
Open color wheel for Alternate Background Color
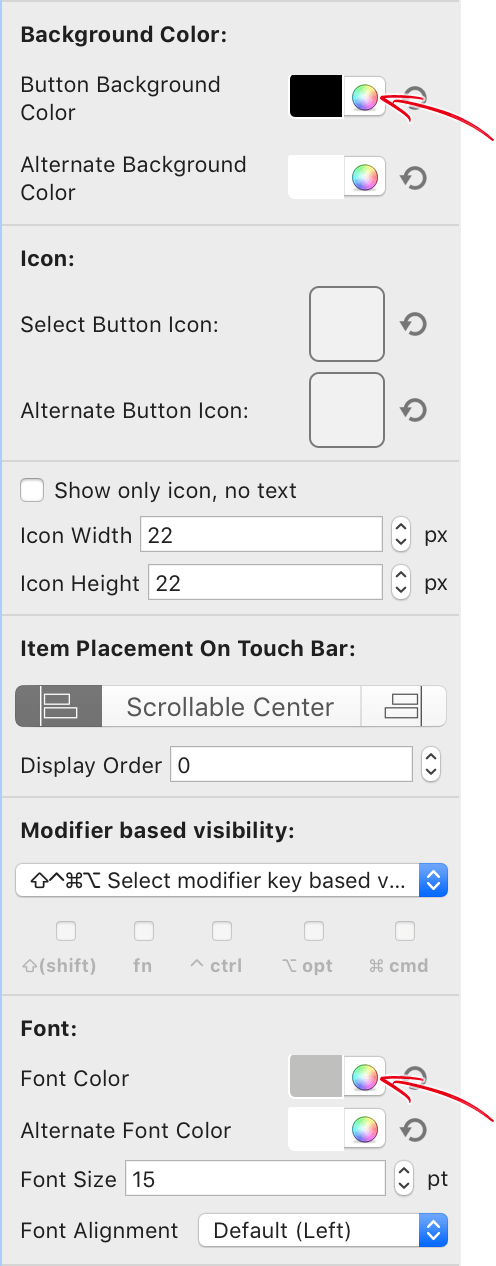click(x=365, y=177)
